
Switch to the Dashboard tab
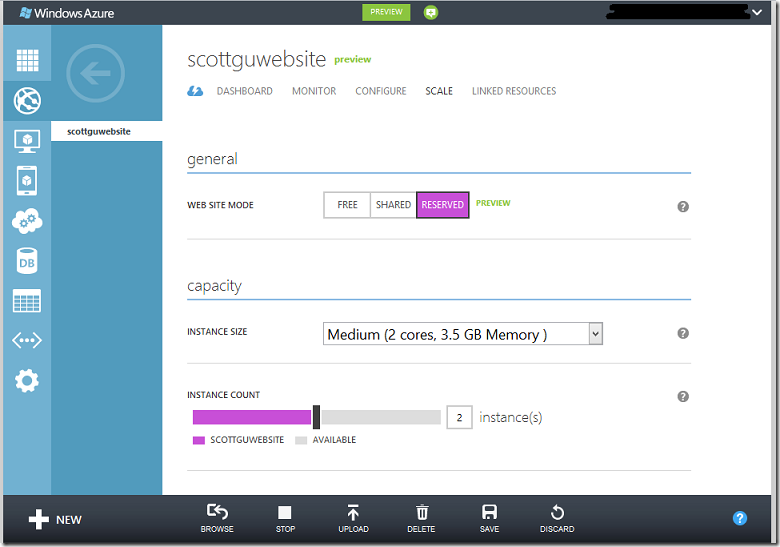click(x=245, y=91)
